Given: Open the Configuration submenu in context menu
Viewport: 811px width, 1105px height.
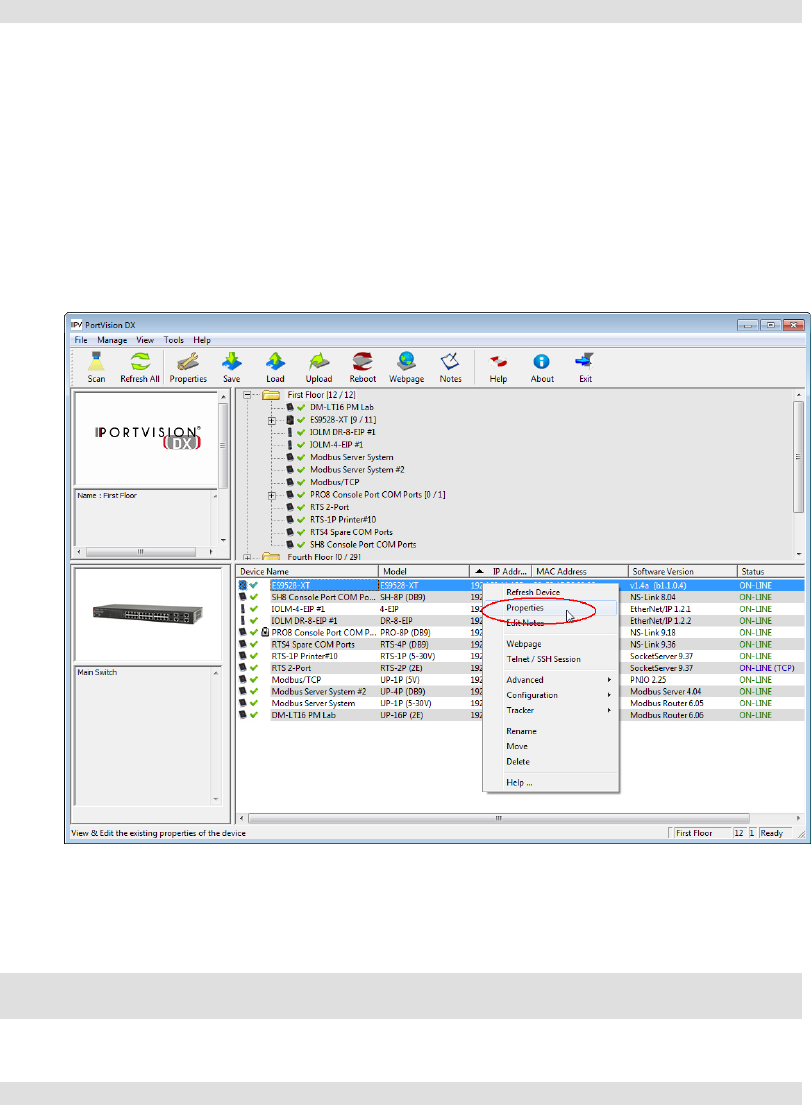Looking at the screenshot, I should (x=551, y=695).
